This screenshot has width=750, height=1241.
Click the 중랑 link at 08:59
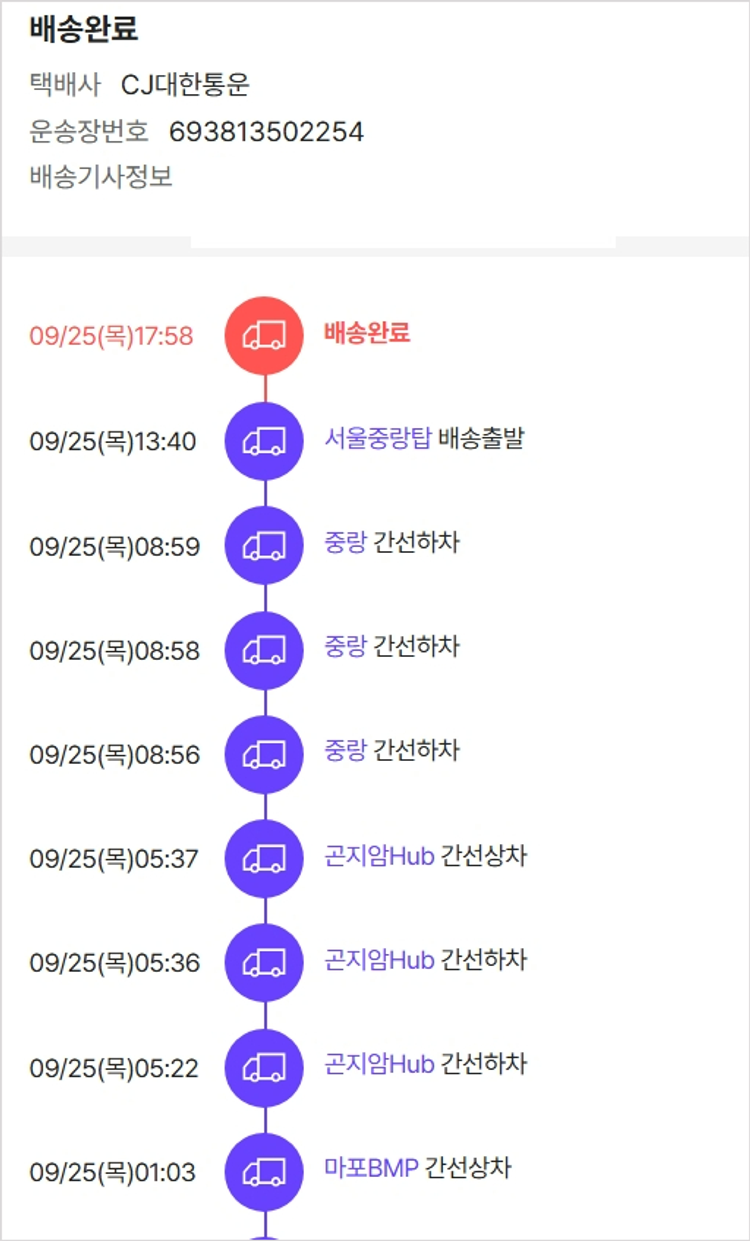click(345, 543)
